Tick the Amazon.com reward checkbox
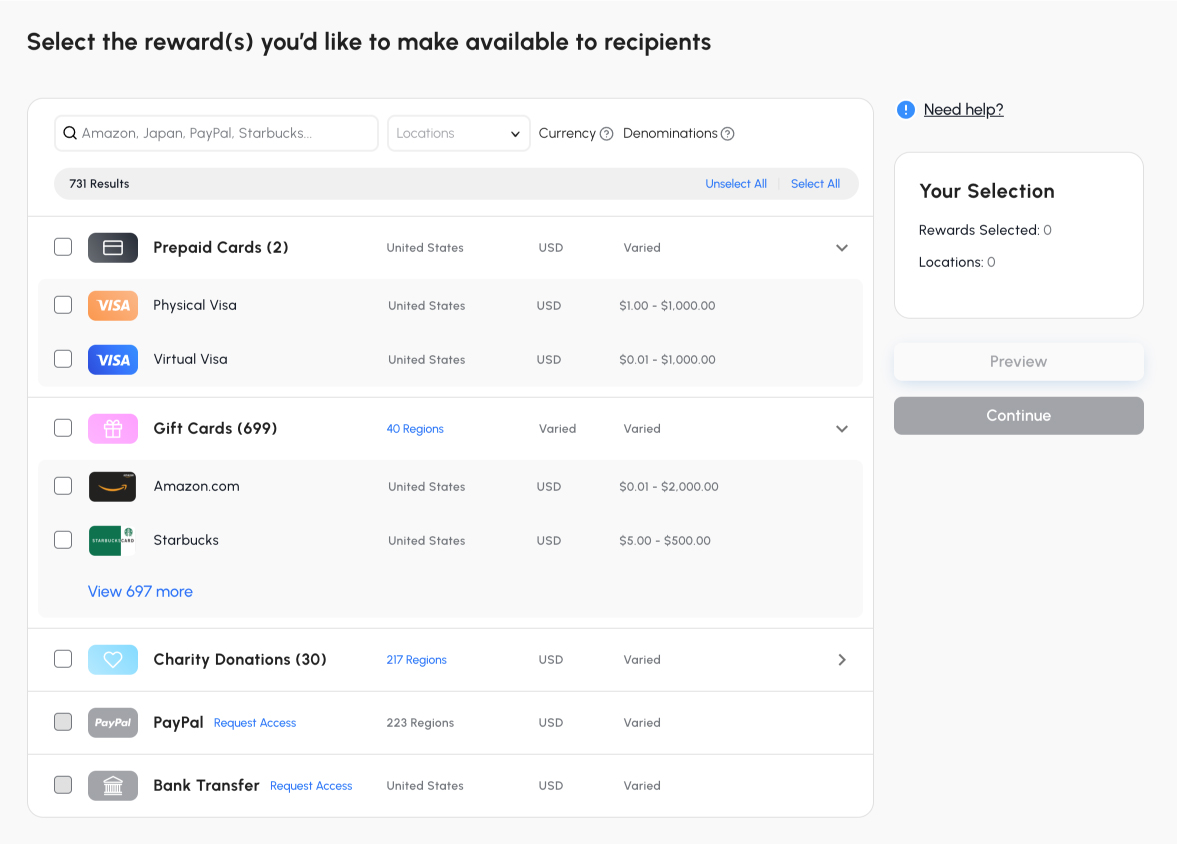 63,486
